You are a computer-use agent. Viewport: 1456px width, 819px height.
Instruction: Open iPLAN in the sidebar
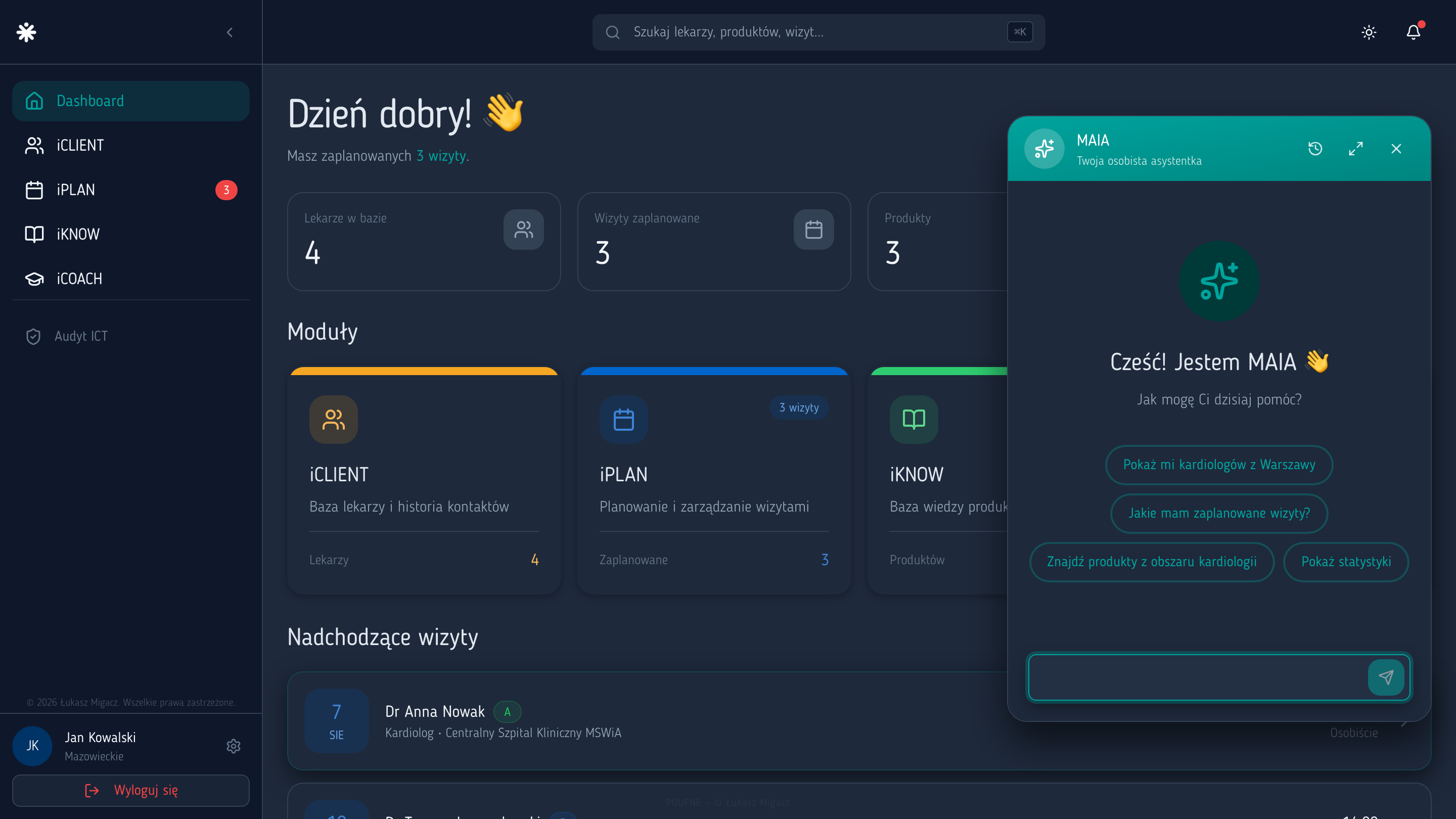tap(130, 190)
